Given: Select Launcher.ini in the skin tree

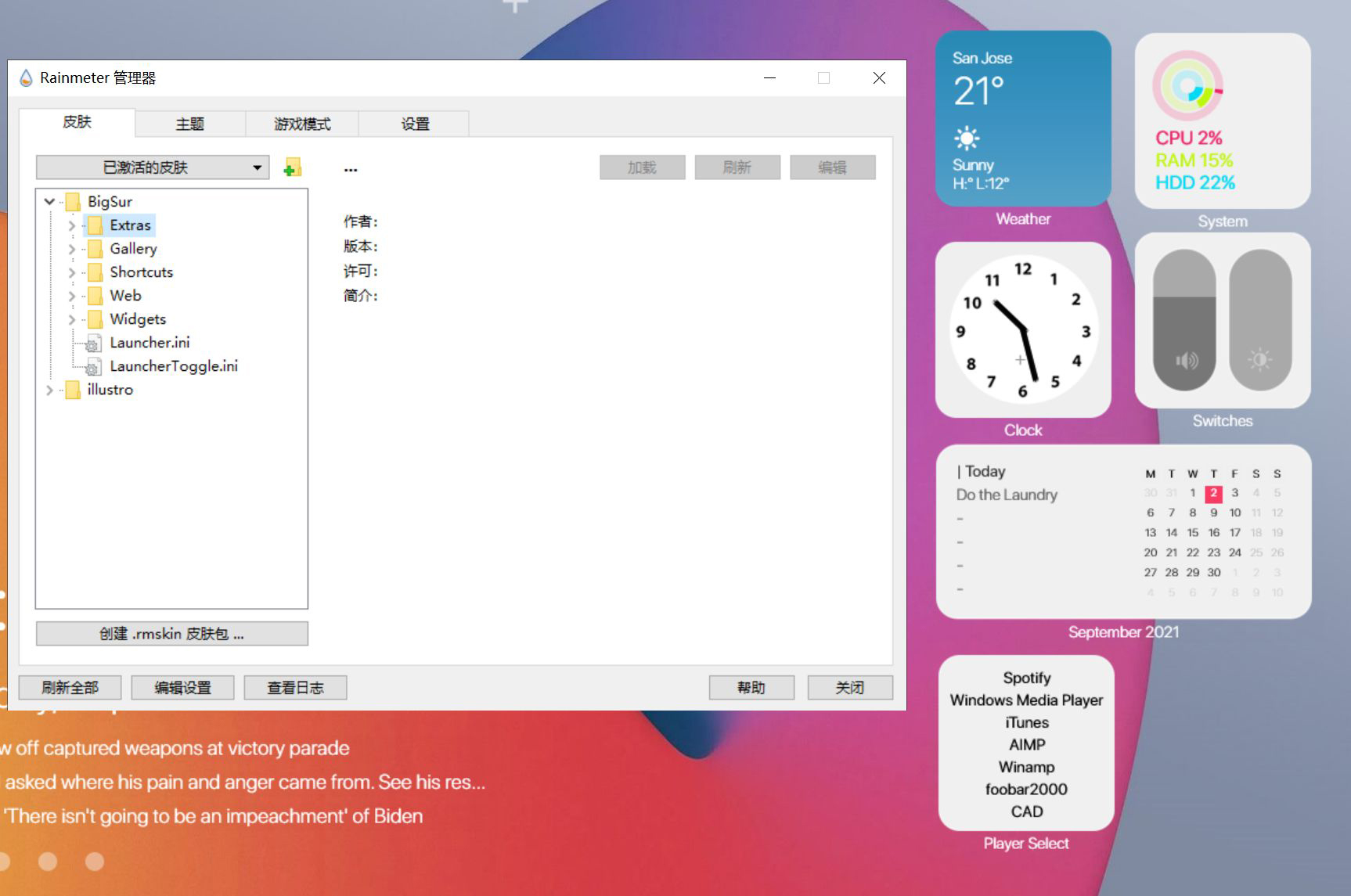Looking at the screenshot, I should pyautogui.click(x=150, y=342).
